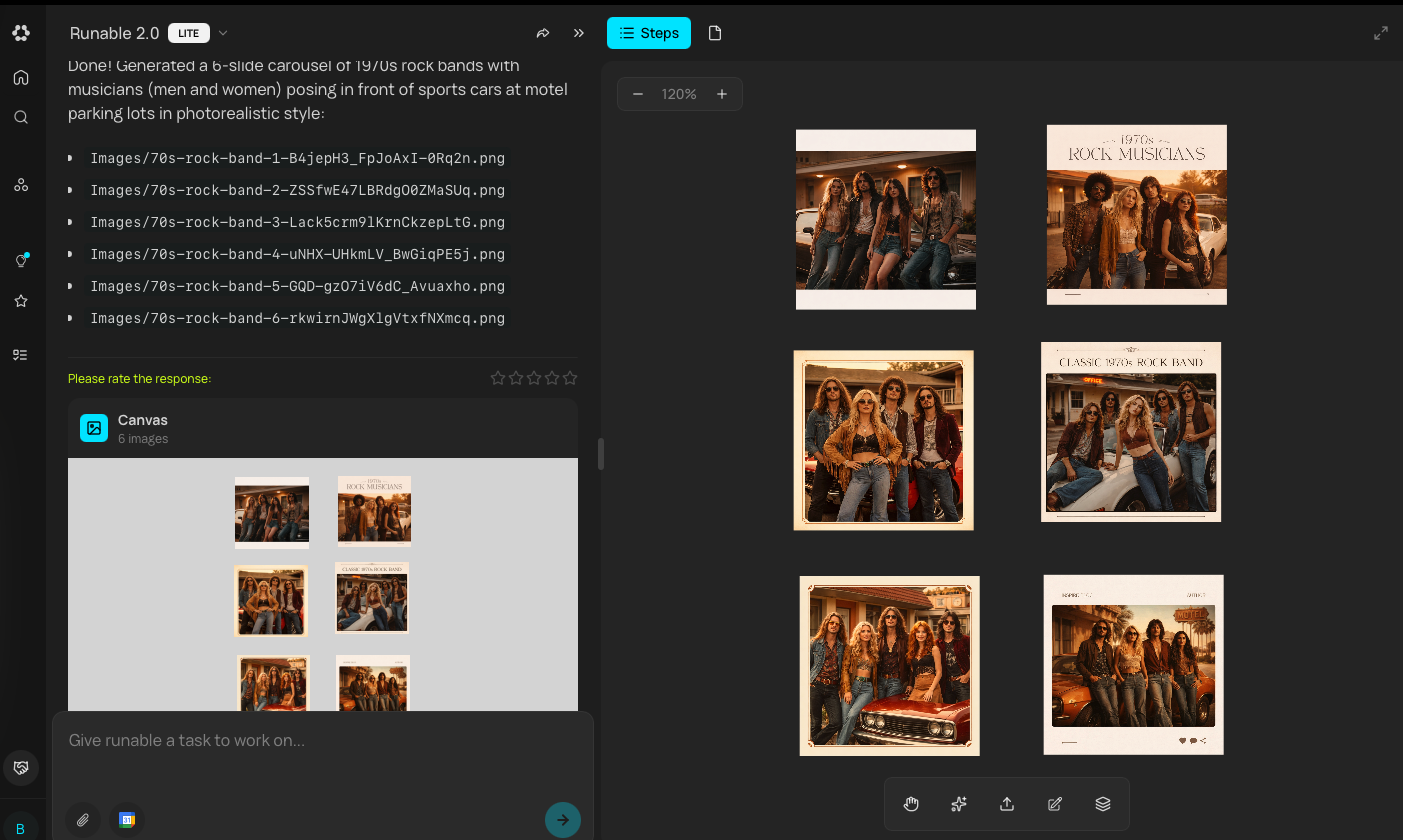Image resolution: width=1403 pixels, height=840 pixels.
Task: Select the hand pan tool
Action: [x=911, y=804]
